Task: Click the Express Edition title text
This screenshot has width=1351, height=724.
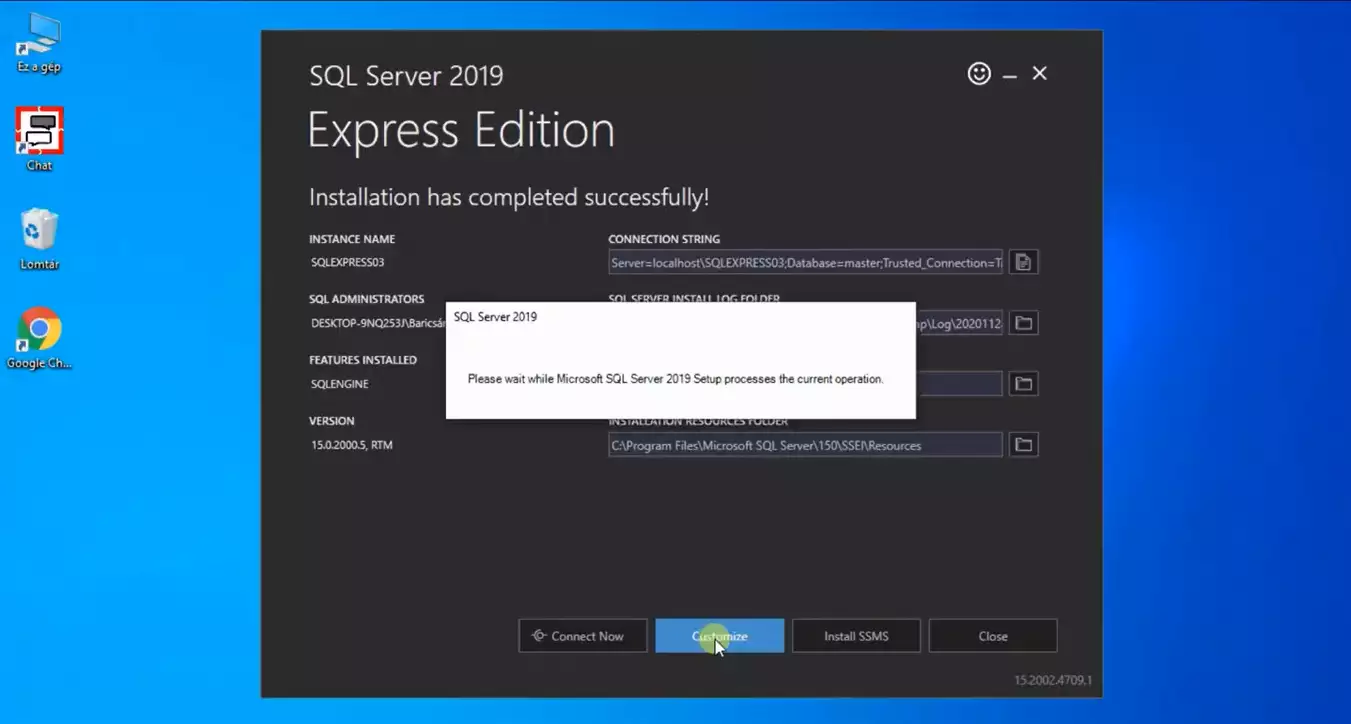Action: coord(461,131)
